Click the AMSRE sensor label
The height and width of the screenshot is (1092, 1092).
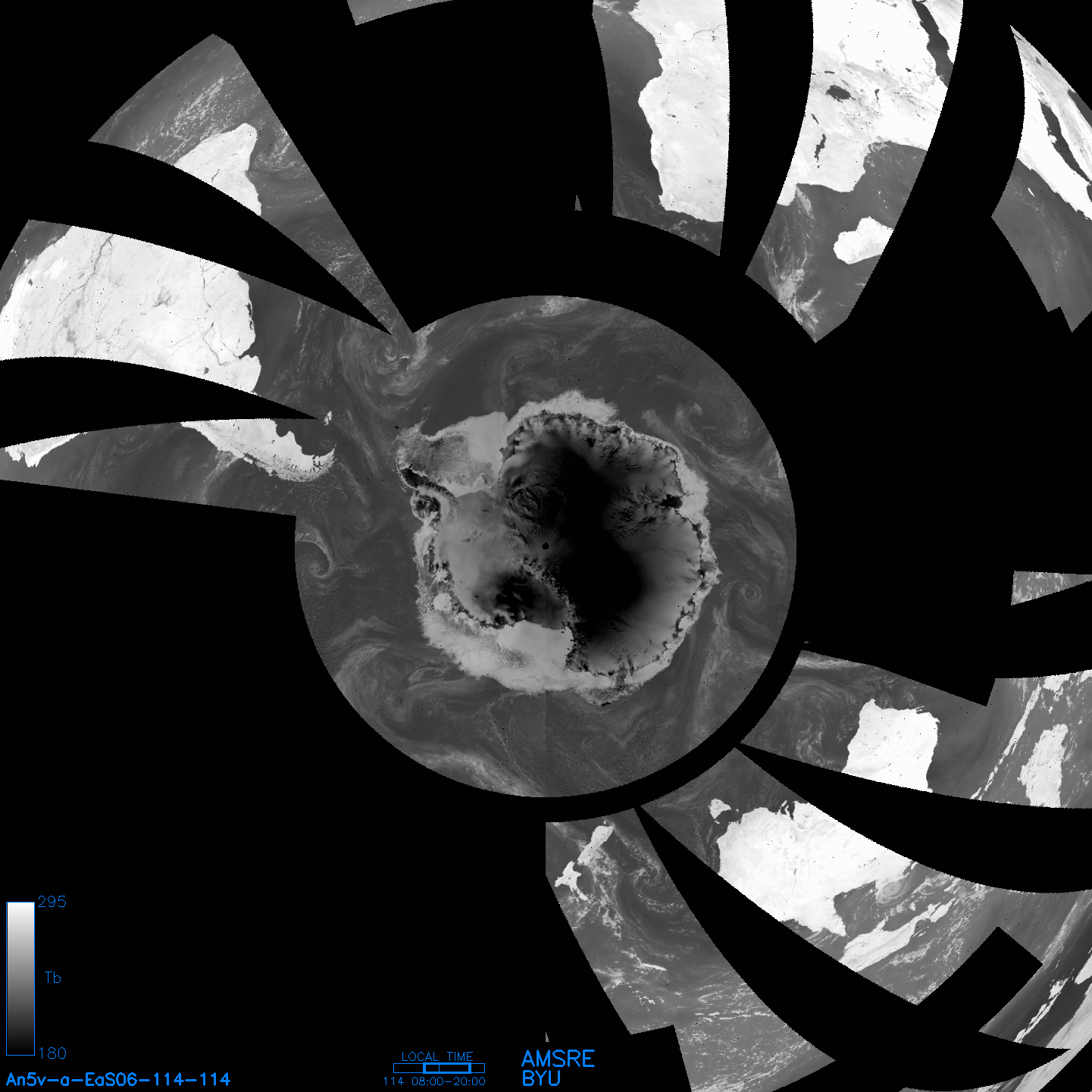tap(559, 1059)
